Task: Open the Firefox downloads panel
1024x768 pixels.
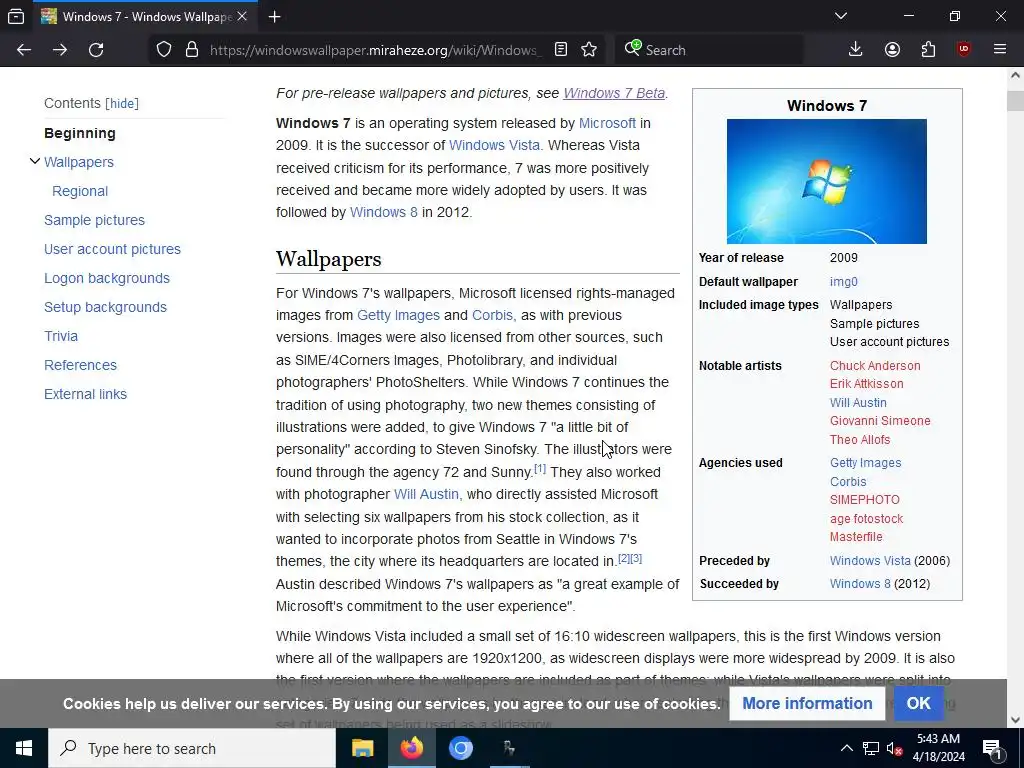Action: [856, 50]
